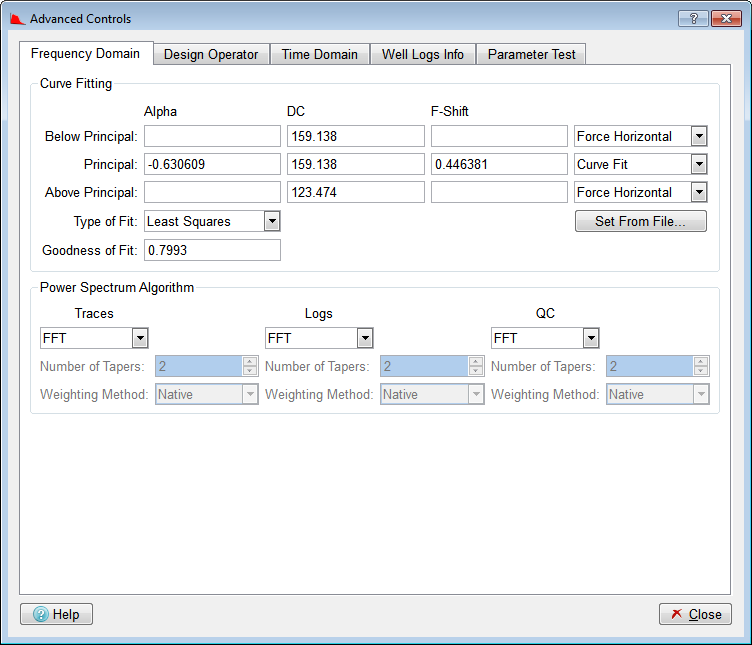Switch to the Frequency Domain tab

86,53
